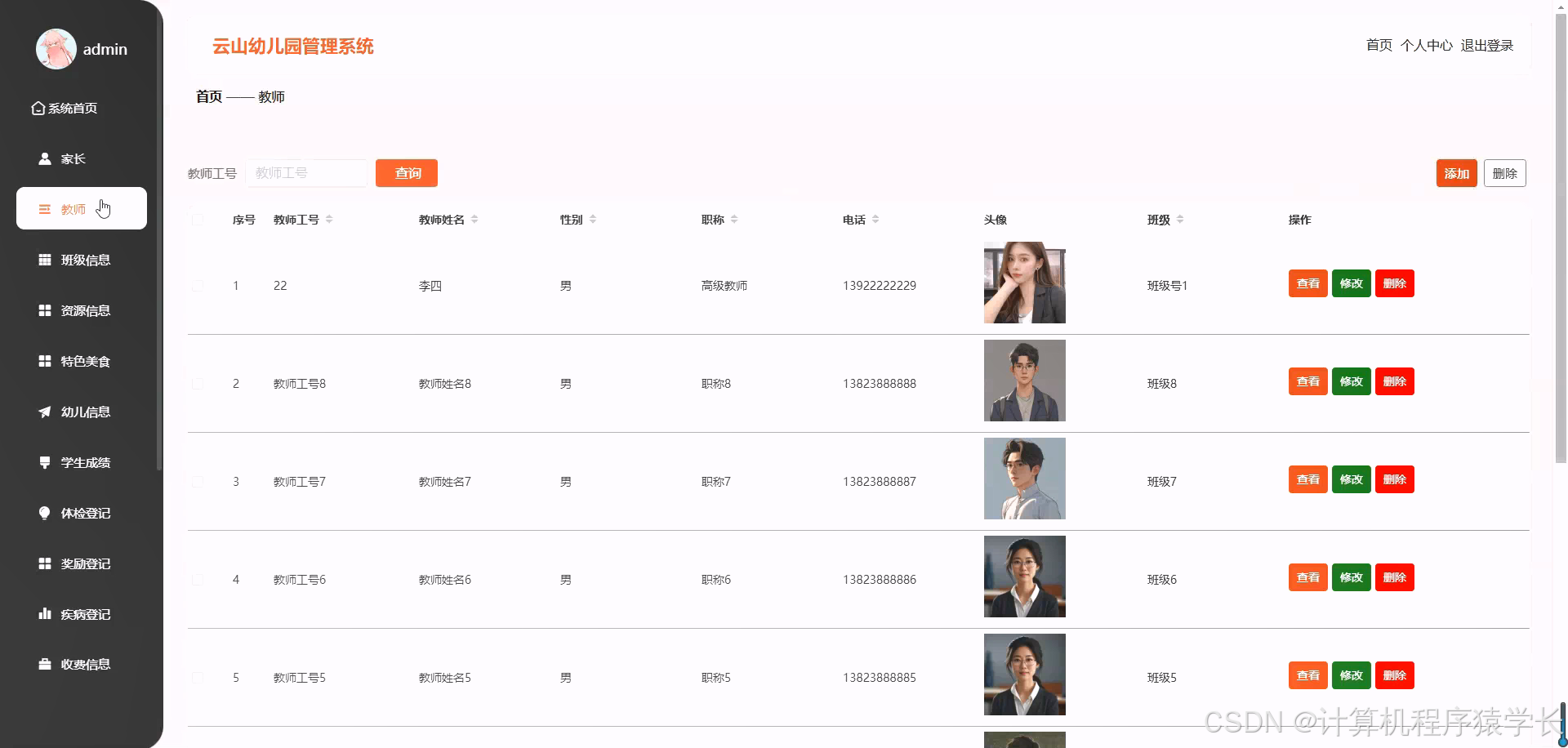Click 修改 in the 教师姓名6 row
The height and width of the screenshot is (748, 1568).
[1352, 577]
